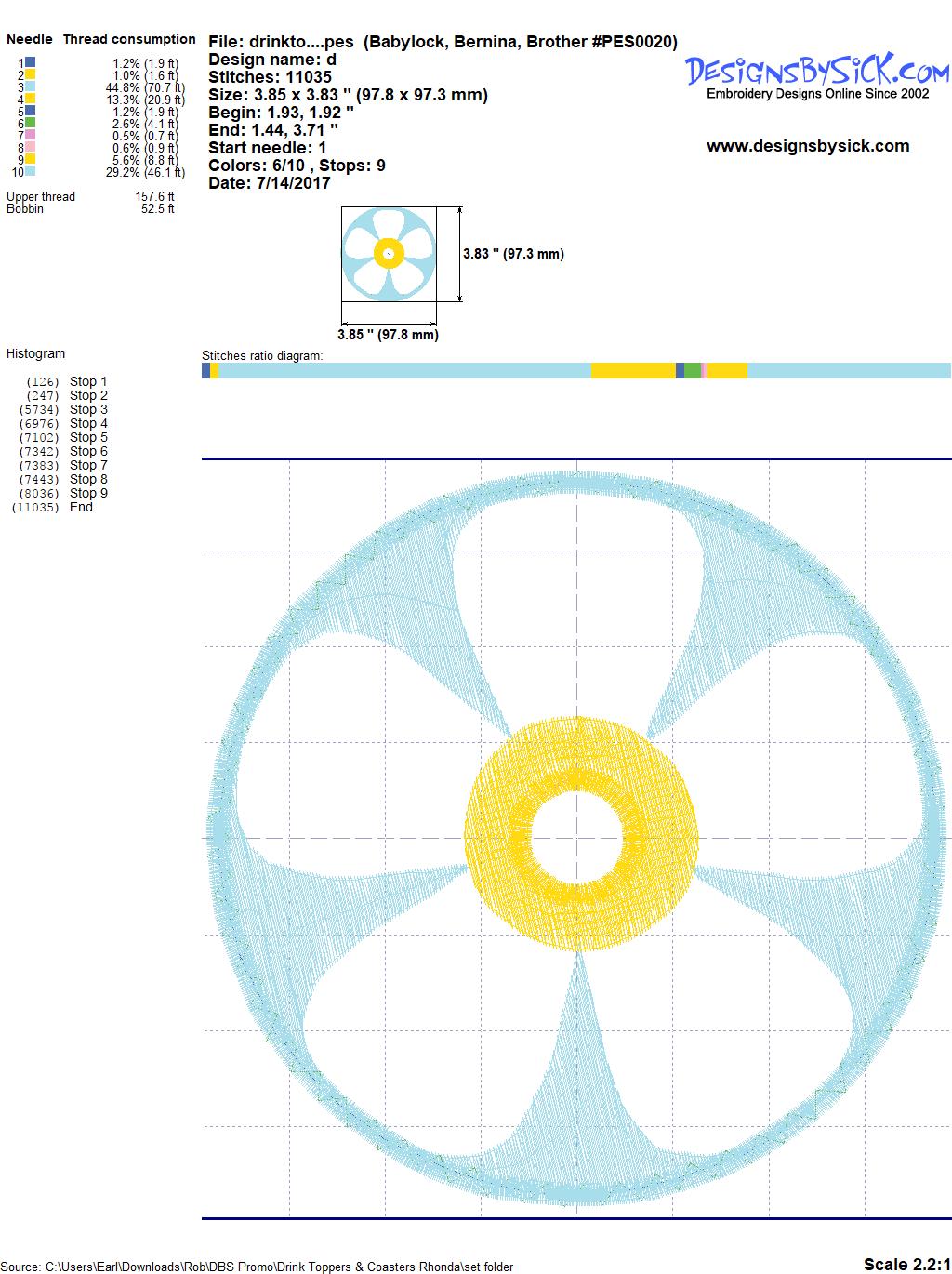
Task: Click the Thread consumption column header
Action: pos(129,39)
